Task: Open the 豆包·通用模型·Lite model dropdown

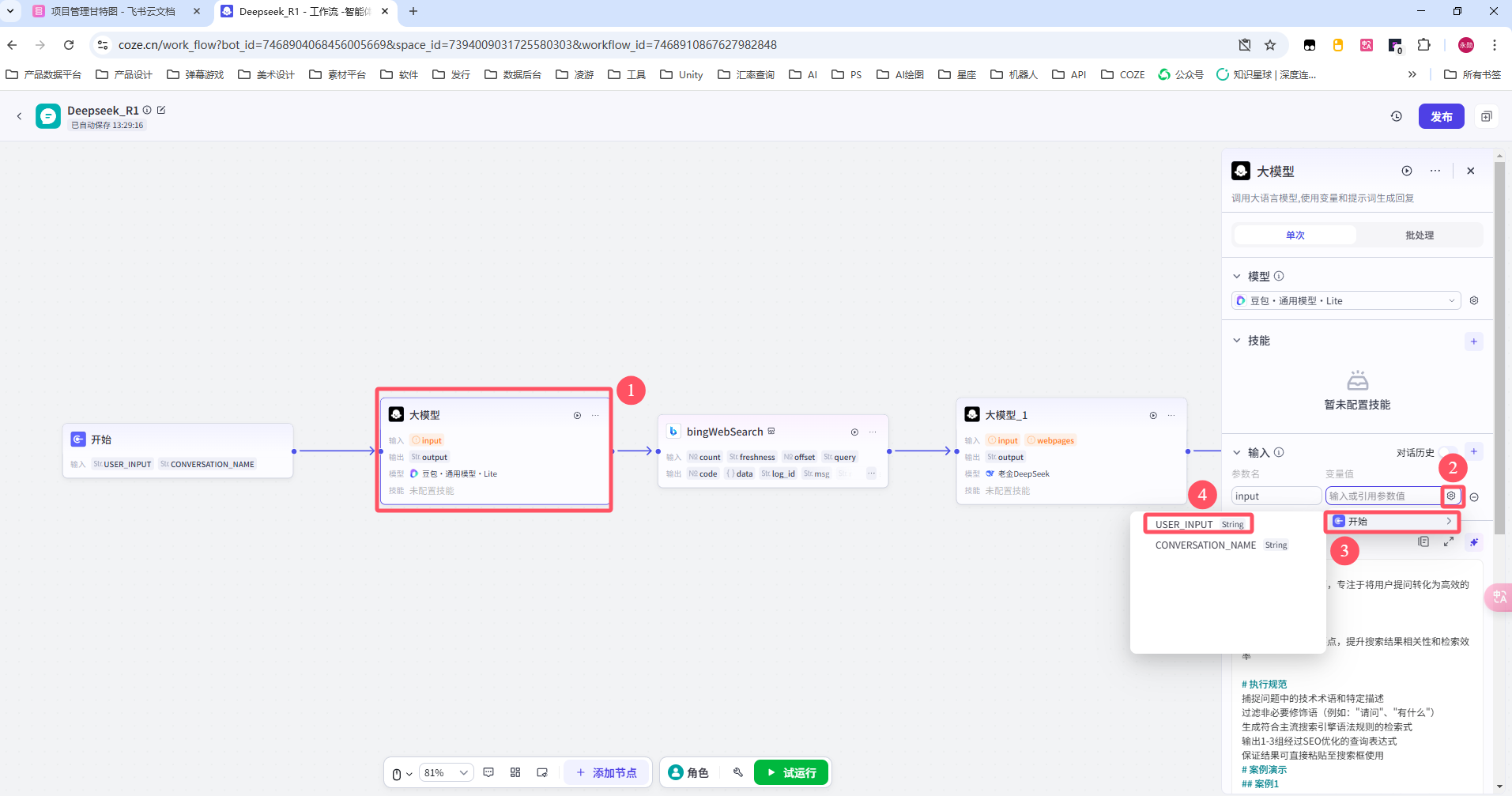Action: click(x=1345, y=300)
